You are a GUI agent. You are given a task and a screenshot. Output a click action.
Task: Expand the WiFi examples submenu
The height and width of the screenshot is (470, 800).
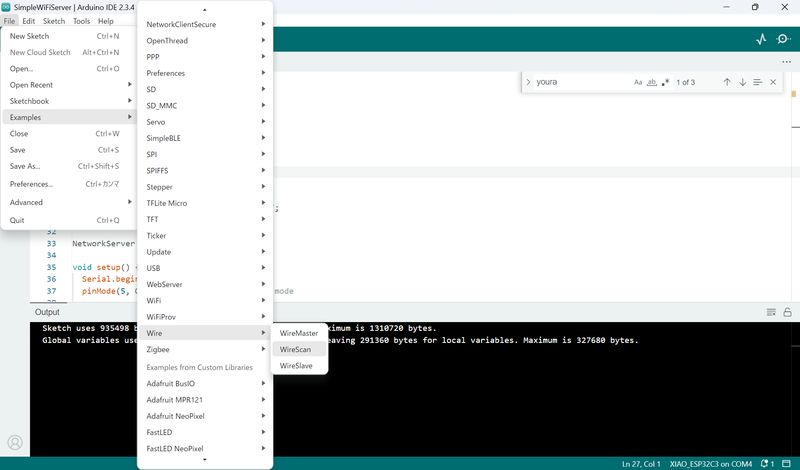pyautogui.click(x=205, y=301)
